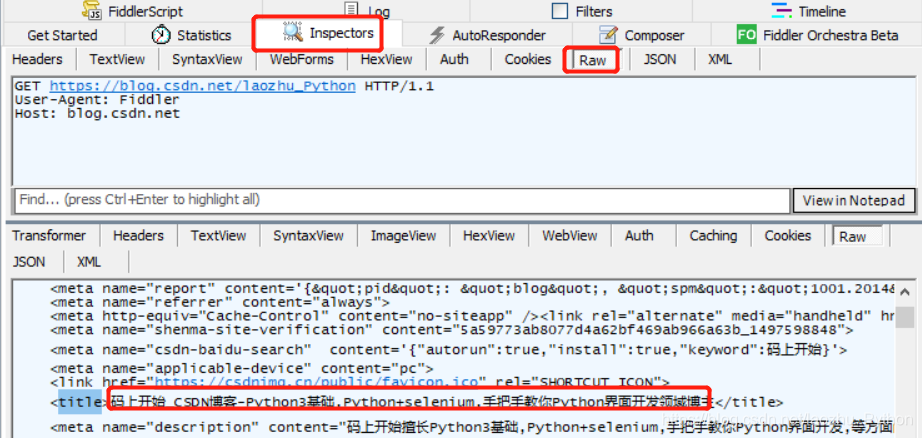Screen dimensions: 922x438
Task: Click the FiddlerScript JS icon
Action: pos(92,9)
